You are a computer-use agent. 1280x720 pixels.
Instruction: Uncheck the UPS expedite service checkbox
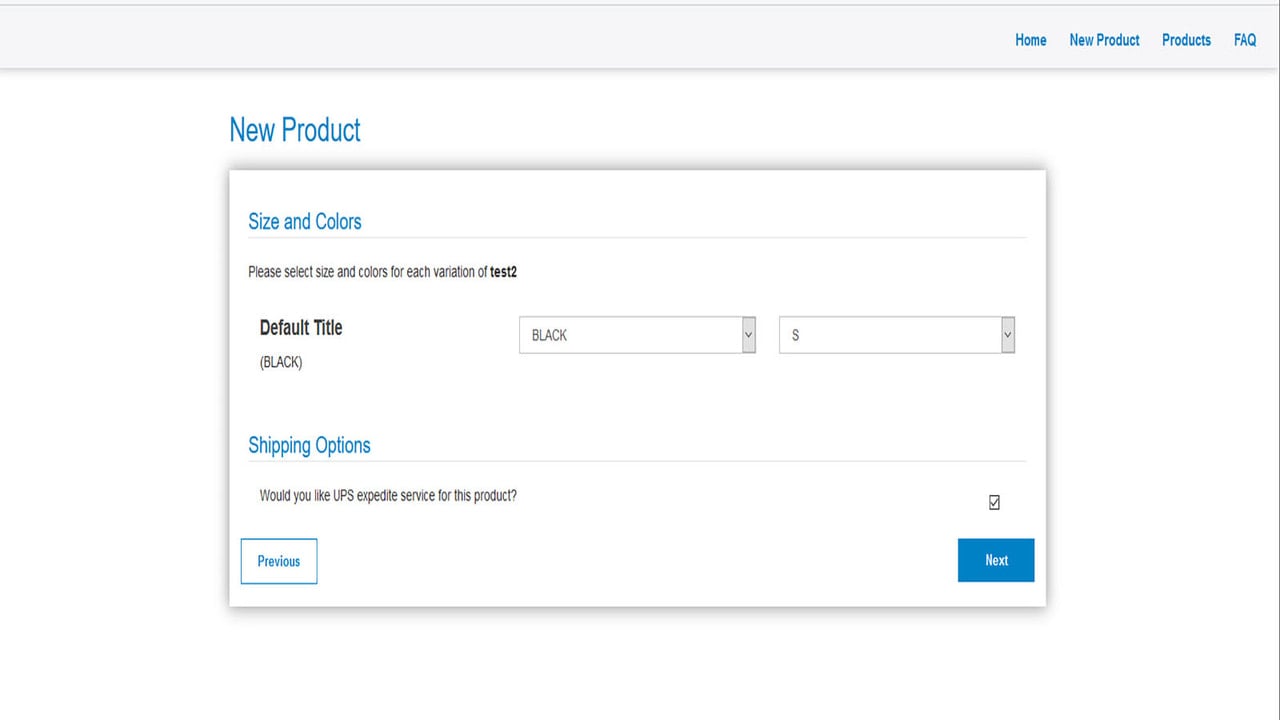coord(994,503)
